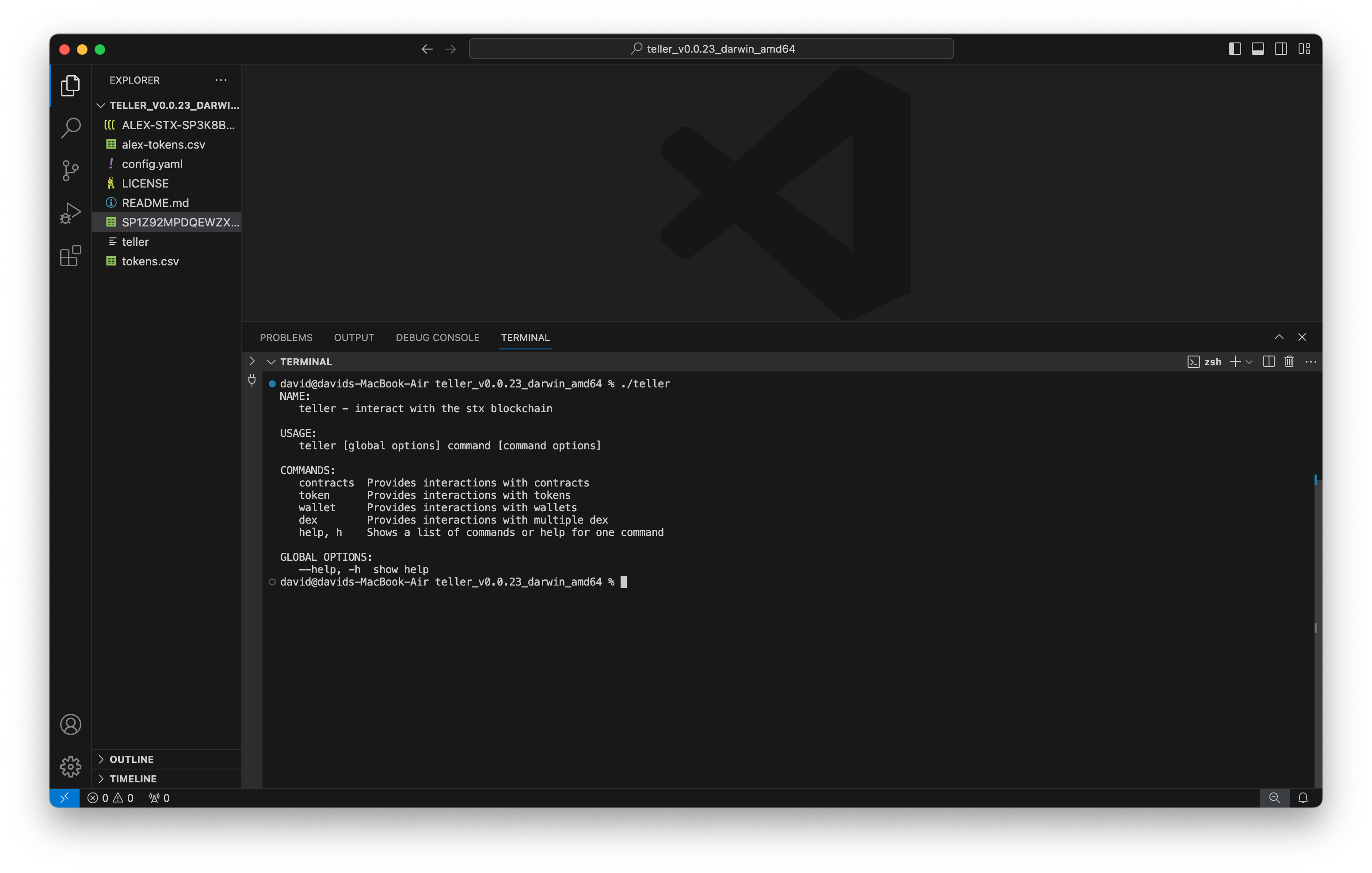Collapse the TELLER_V0.0.23_DARWIN folder

pos(101,106)
